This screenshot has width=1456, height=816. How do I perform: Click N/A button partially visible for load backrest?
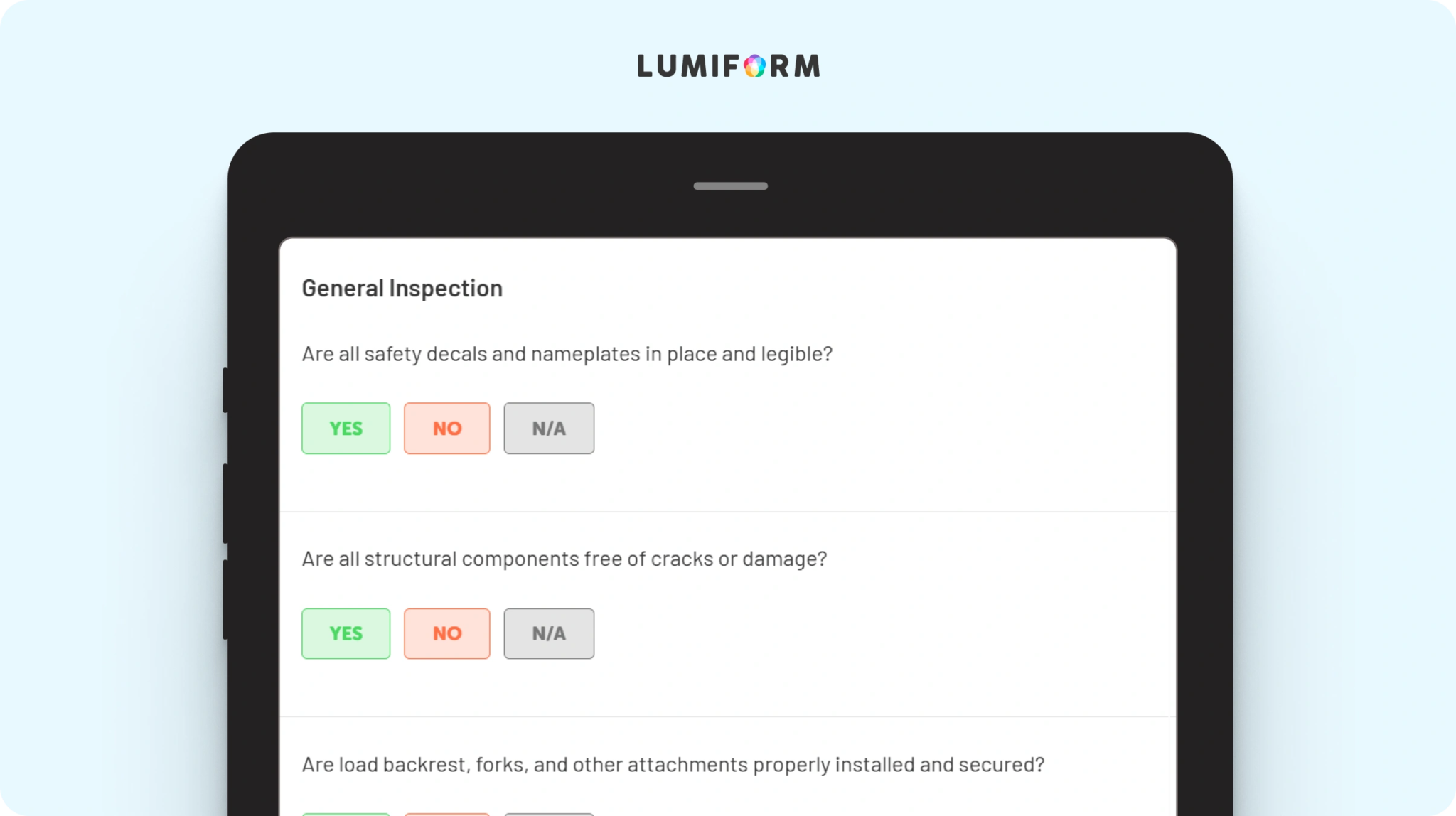(549, 814)
